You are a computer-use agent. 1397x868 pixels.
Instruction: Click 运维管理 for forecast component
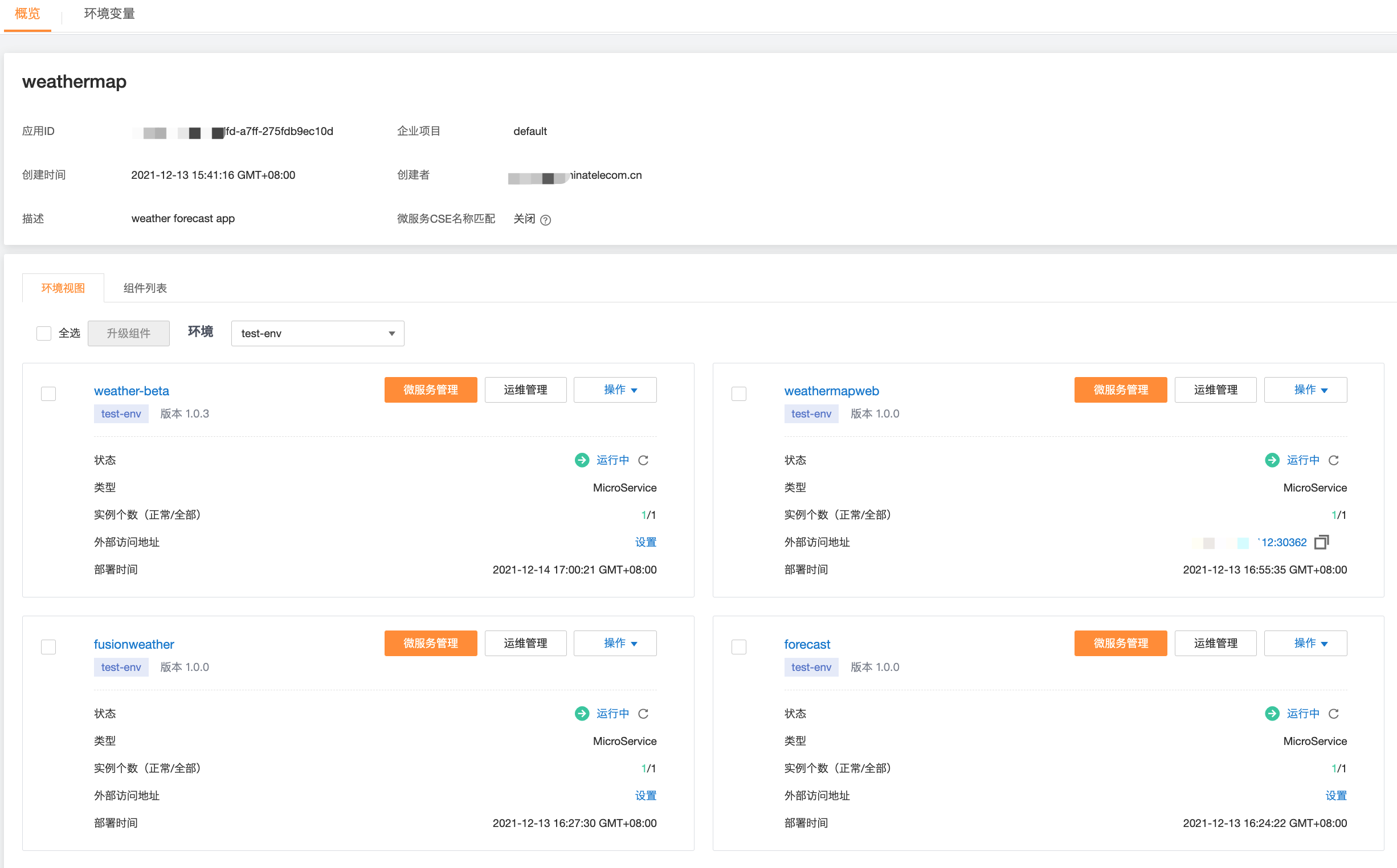click(1215, 644)
